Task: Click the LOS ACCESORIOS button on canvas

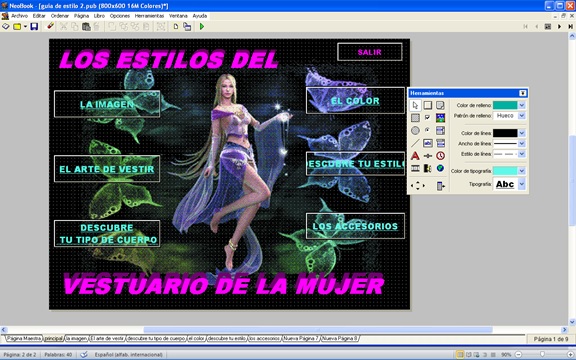Action: click(355, 226)
